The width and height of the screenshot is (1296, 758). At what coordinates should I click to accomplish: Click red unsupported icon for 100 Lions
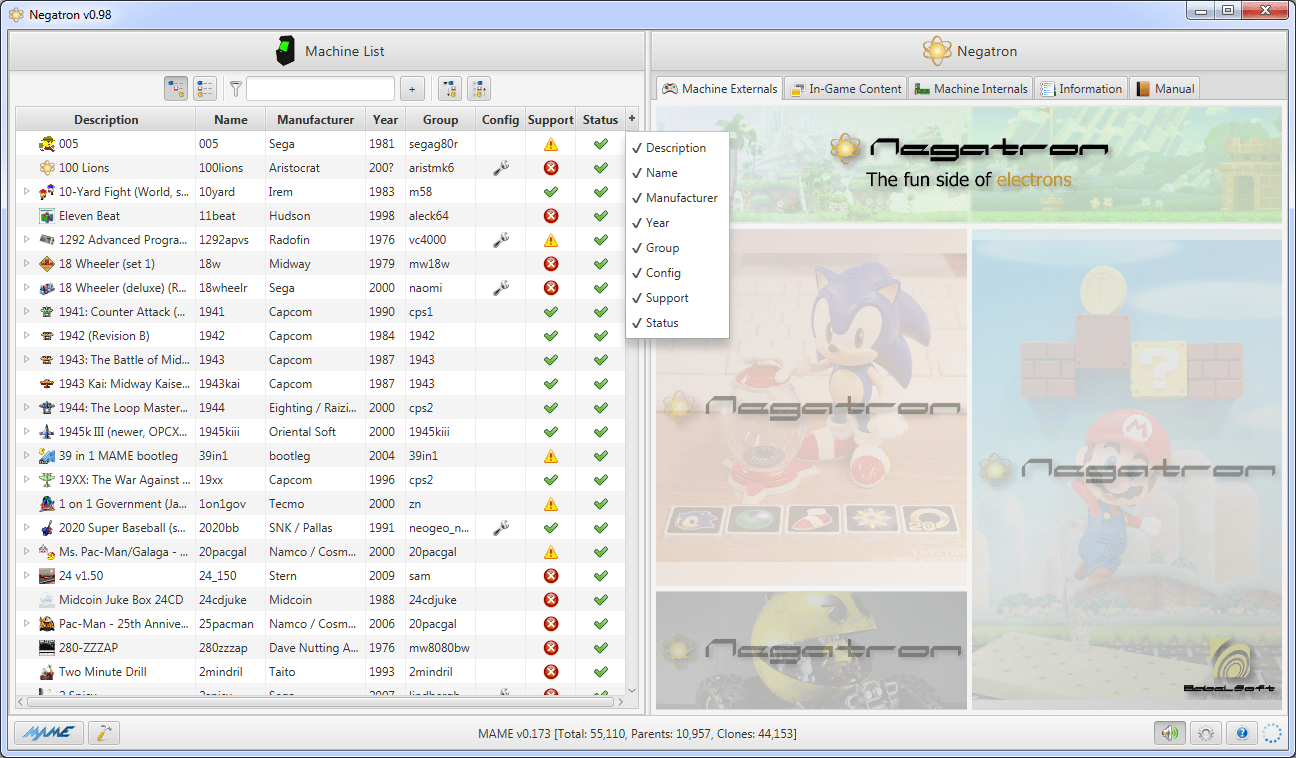(551, 168)
